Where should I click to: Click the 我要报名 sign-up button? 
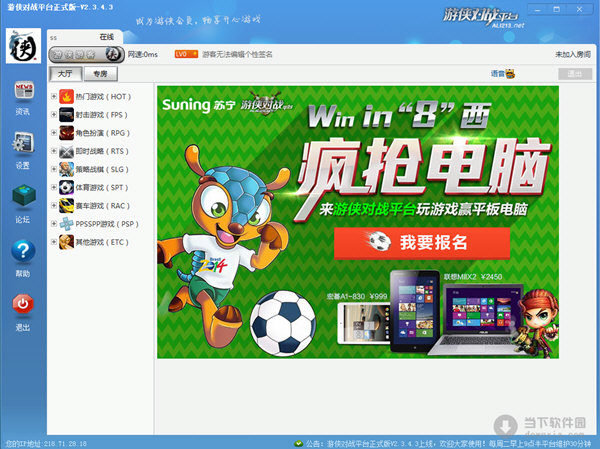tap(422, 243)
